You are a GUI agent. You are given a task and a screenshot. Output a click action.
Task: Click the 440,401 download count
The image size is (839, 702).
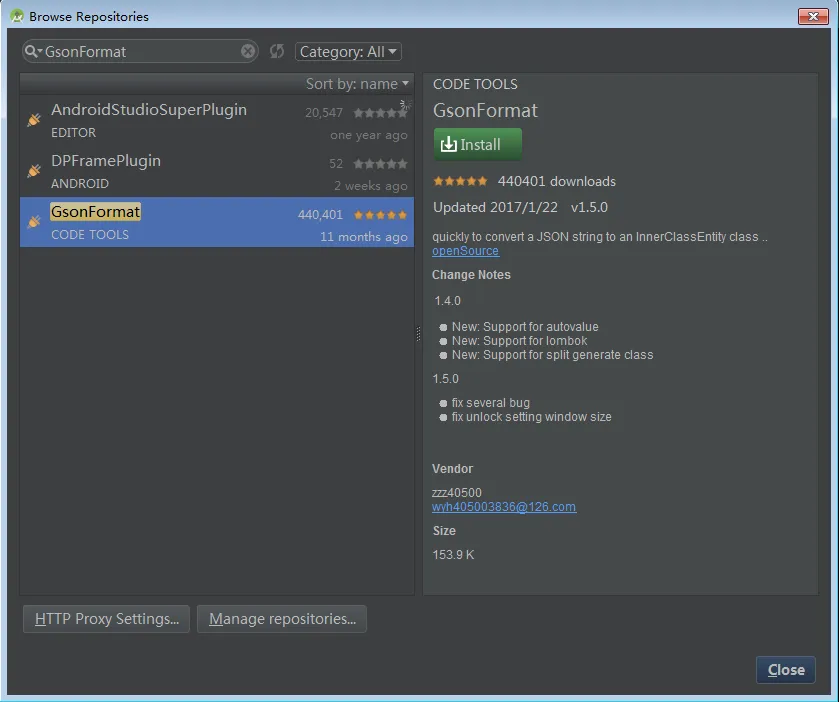pyautogui.click(x=320, y=215)
